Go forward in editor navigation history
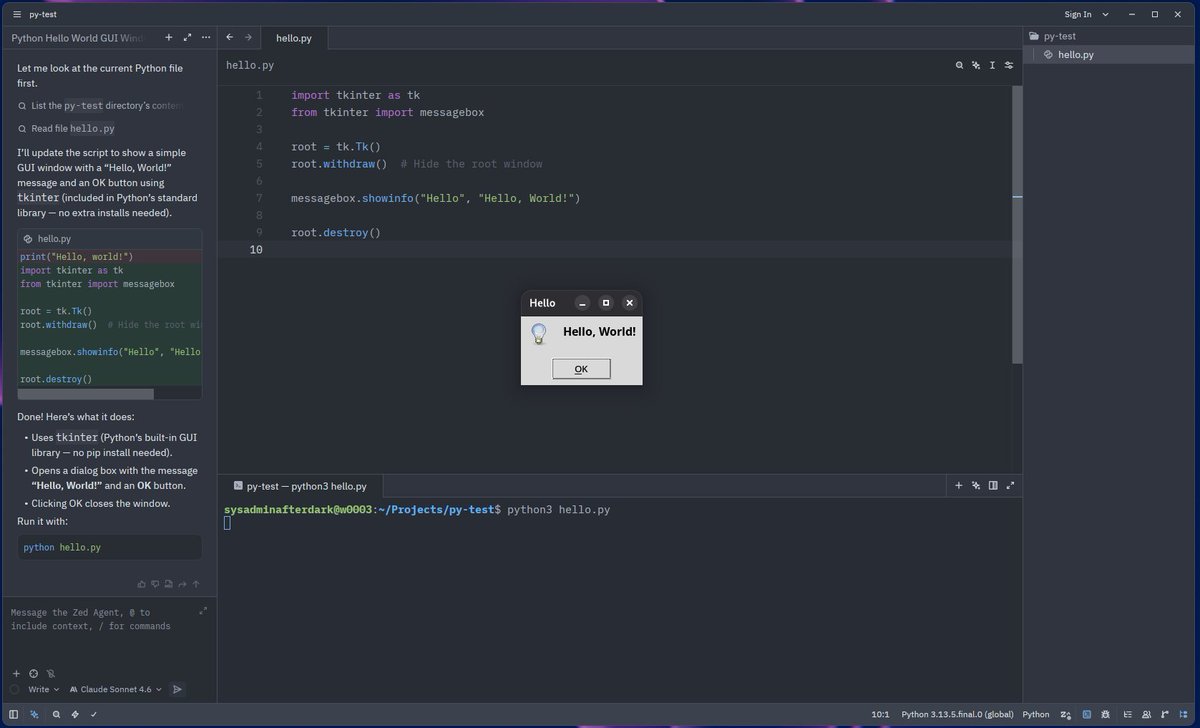Screen dimensions: 1200x728 (248, 38)
